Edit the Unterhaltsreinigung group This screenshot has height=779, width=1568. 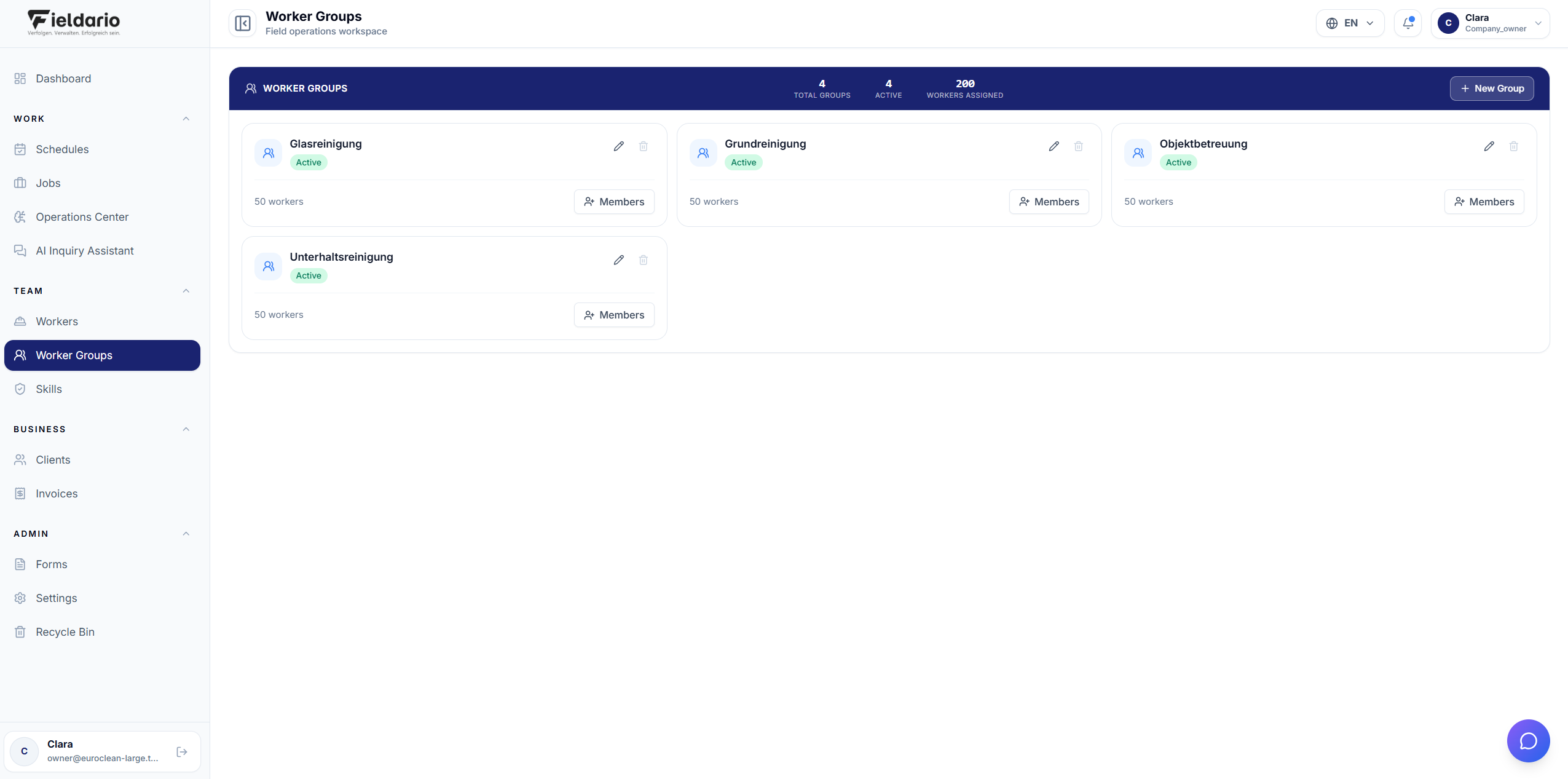[x=618, y=260]
